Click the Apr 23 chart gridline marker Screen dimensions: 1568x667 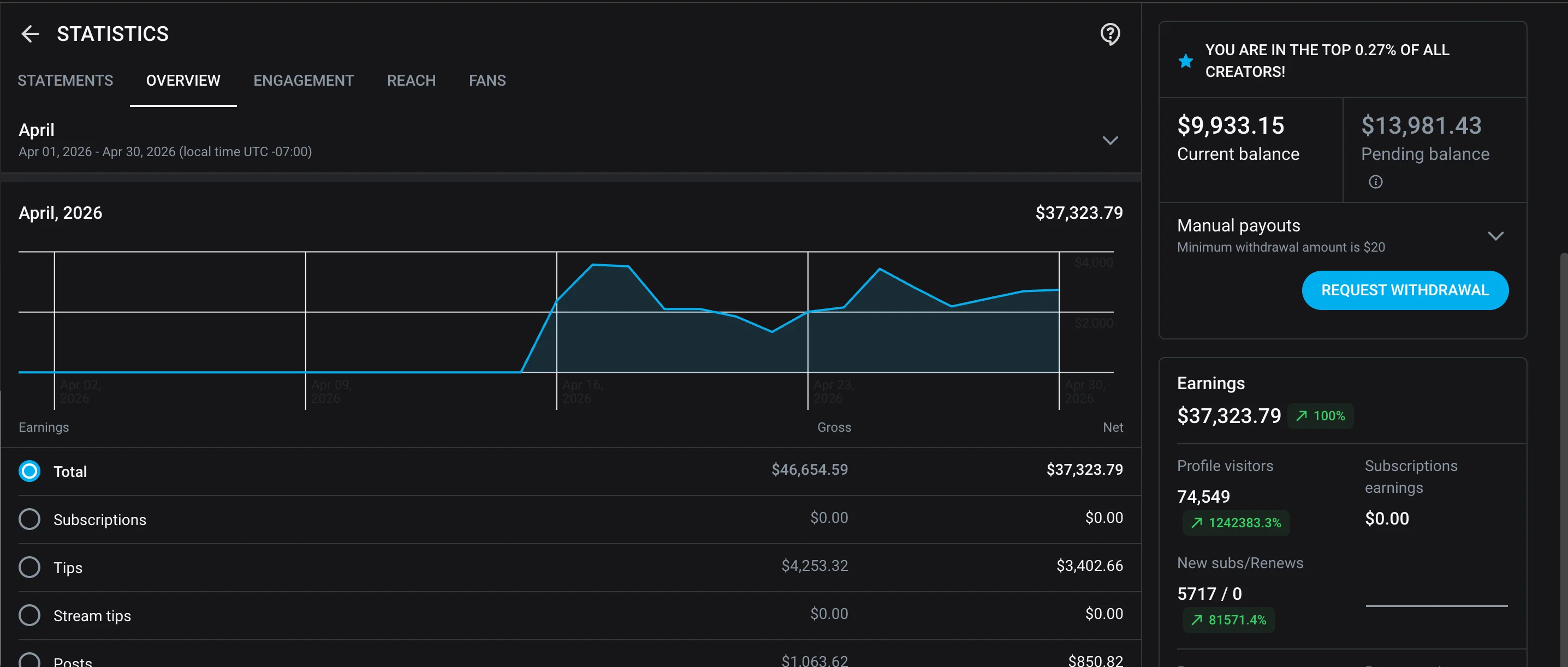807,330
